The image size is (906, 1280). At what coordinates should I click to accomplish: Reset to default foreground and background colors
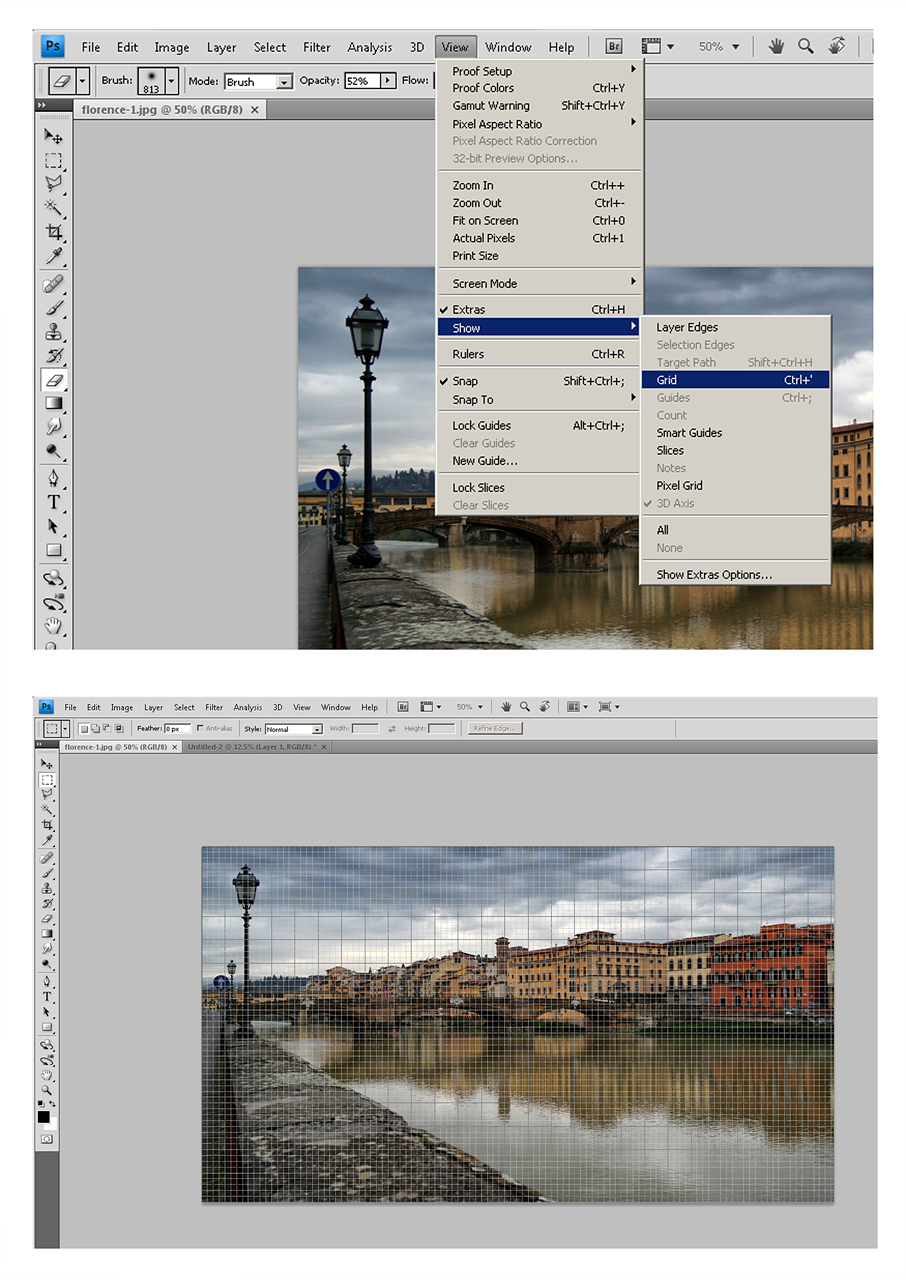[41, 1102]
